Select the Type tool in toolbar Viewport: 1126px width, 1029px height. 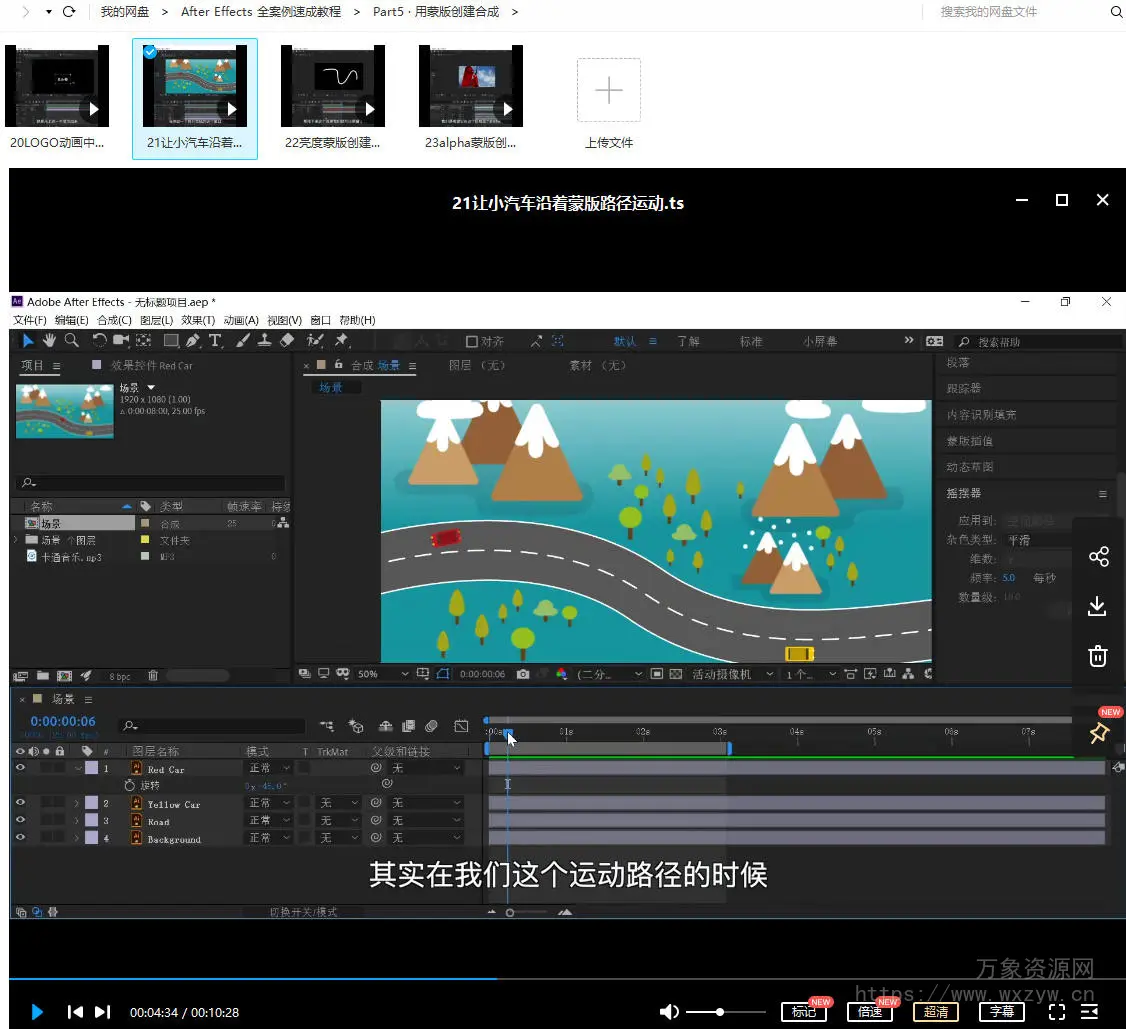pos(215,341)
